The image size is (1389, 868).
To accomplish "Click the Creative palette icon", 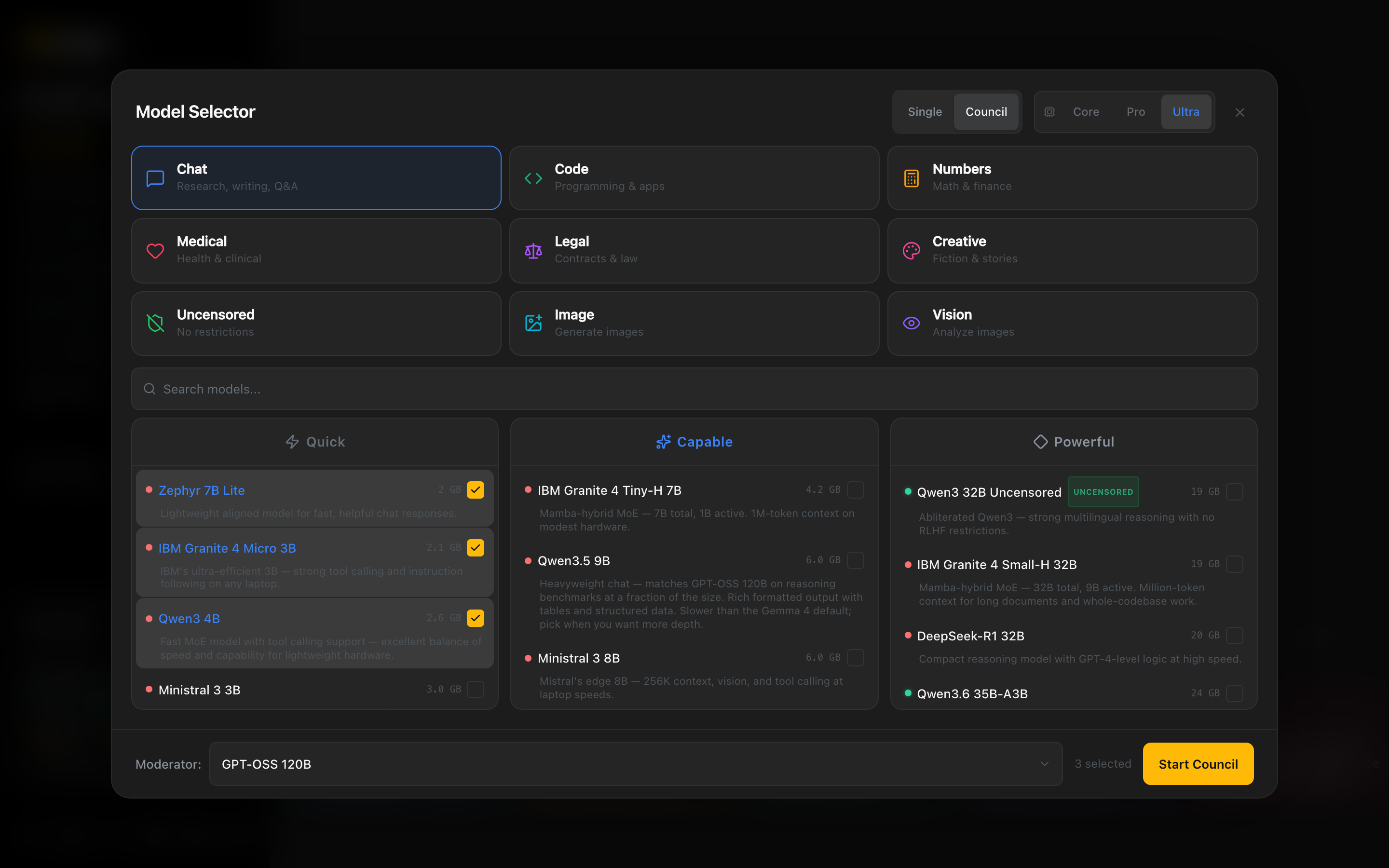I will (x=912, y=251).
